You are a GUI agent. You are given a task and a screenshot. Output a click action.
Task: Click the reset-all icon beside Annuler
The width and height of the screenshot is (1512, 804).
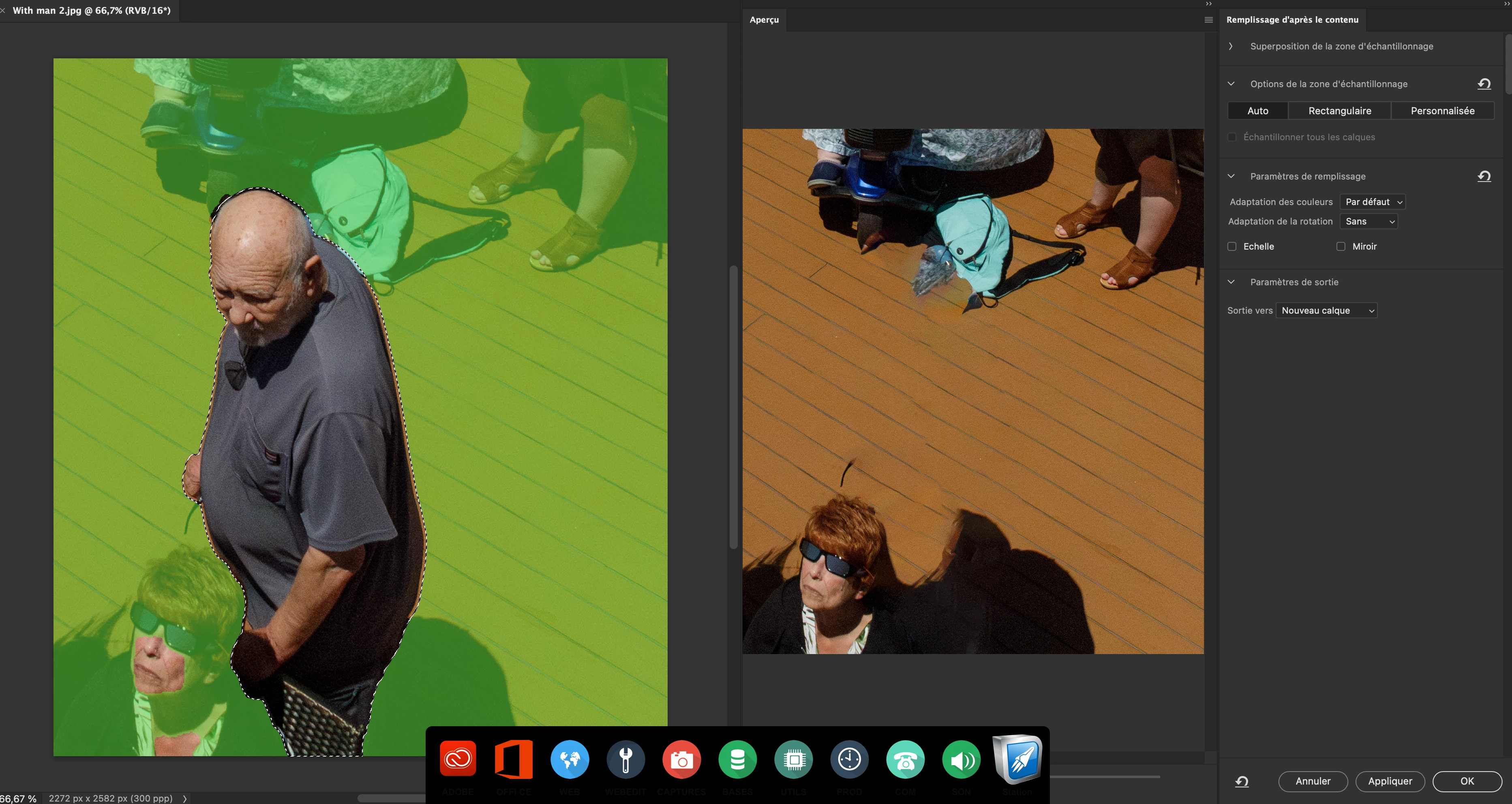tap(1242, 781)
